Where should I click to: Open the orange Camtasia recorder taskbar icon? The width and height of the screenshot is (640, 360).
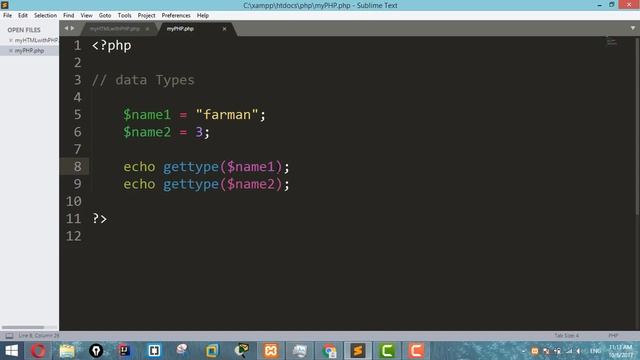click(416, 351)
